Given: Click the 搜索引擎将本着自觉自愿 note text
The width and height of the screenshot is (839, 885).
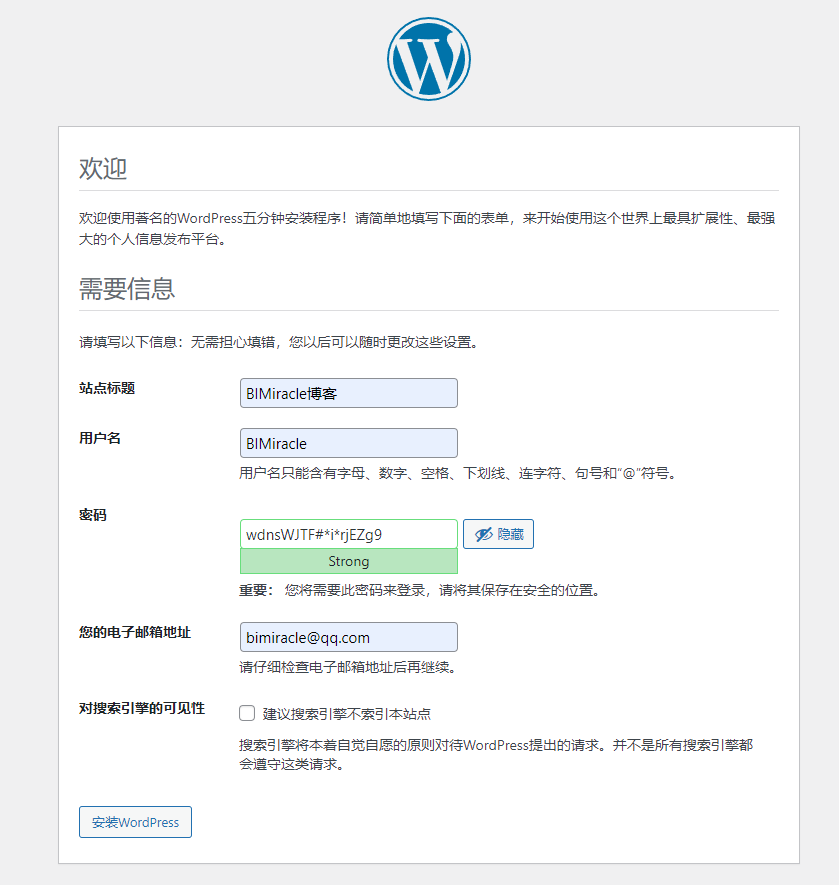Looking at the screenshot, I should (496, 755).
